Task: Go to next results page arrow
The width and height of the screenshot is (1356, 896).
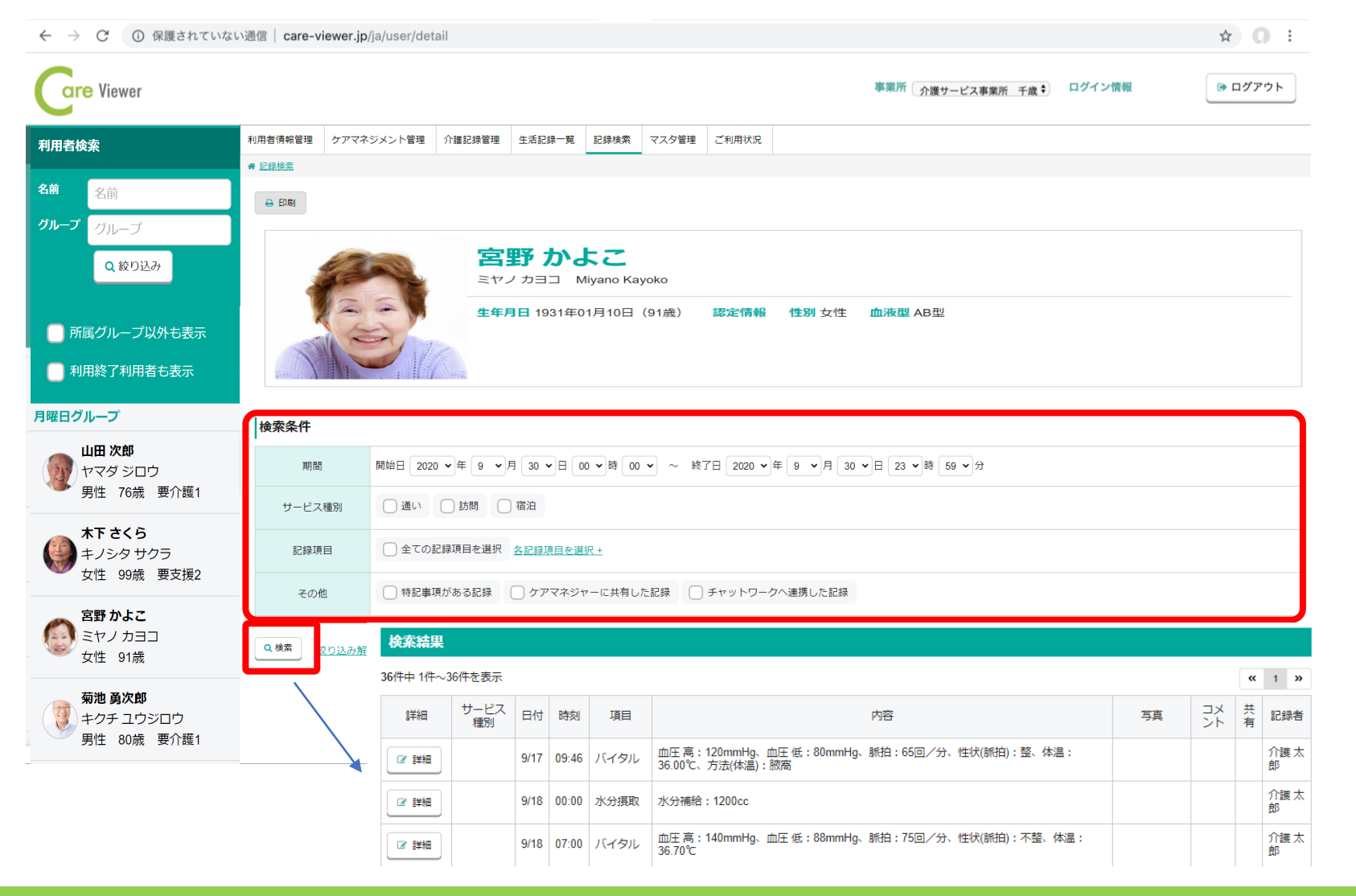Action: point(1298,678)
